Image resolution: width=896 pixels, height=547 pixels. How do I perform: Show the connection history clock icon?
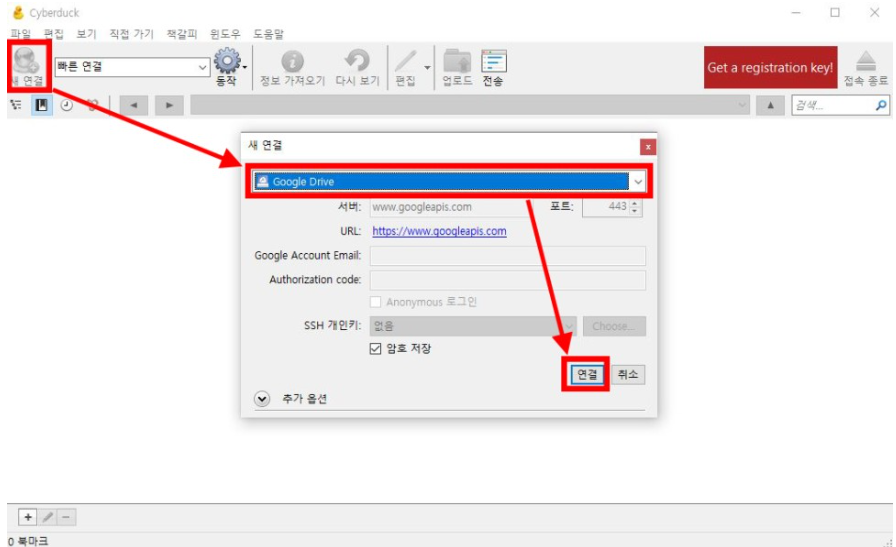click(67, 105)
